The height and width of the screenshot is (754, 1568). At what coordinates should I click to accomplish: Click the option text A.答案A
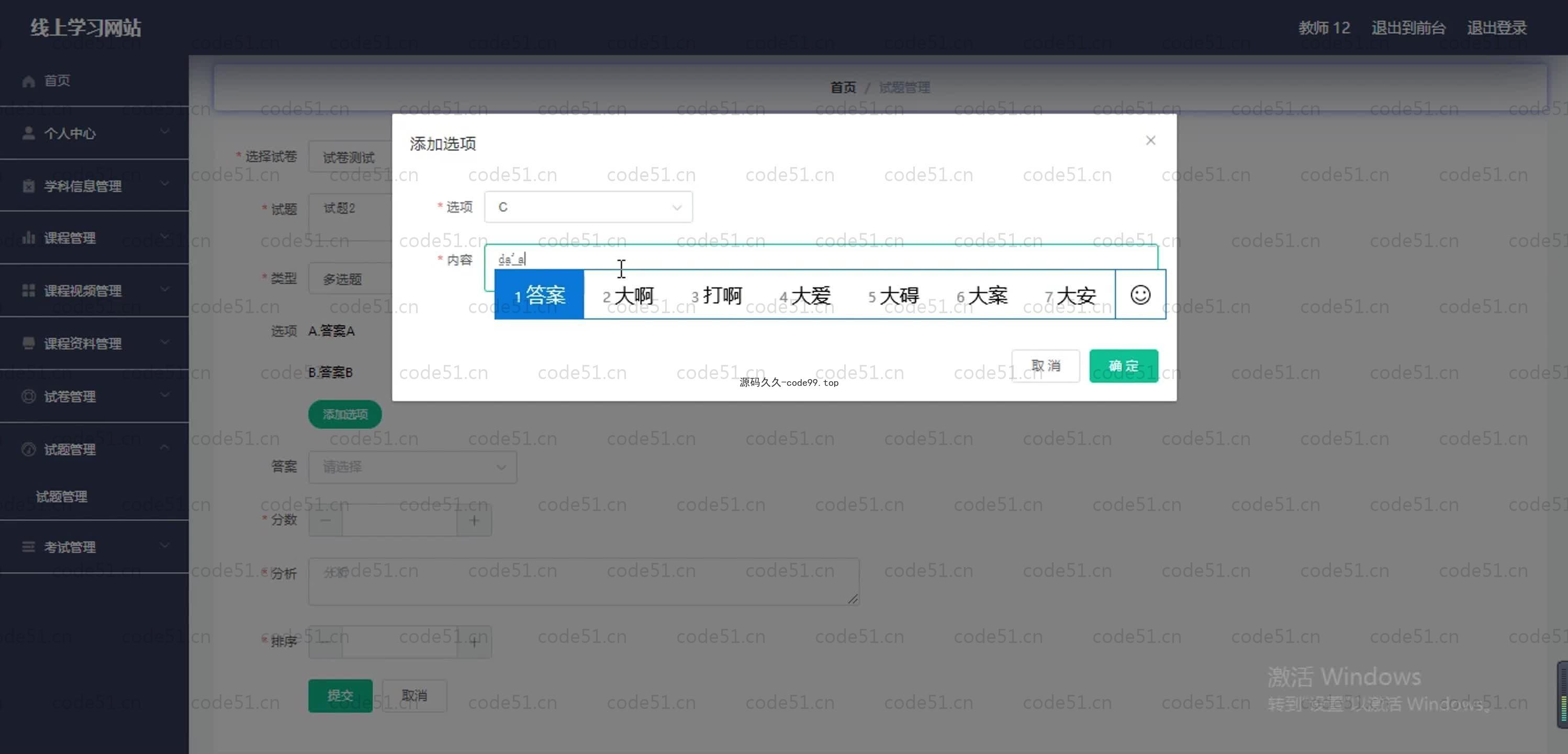tap(331, 331)
